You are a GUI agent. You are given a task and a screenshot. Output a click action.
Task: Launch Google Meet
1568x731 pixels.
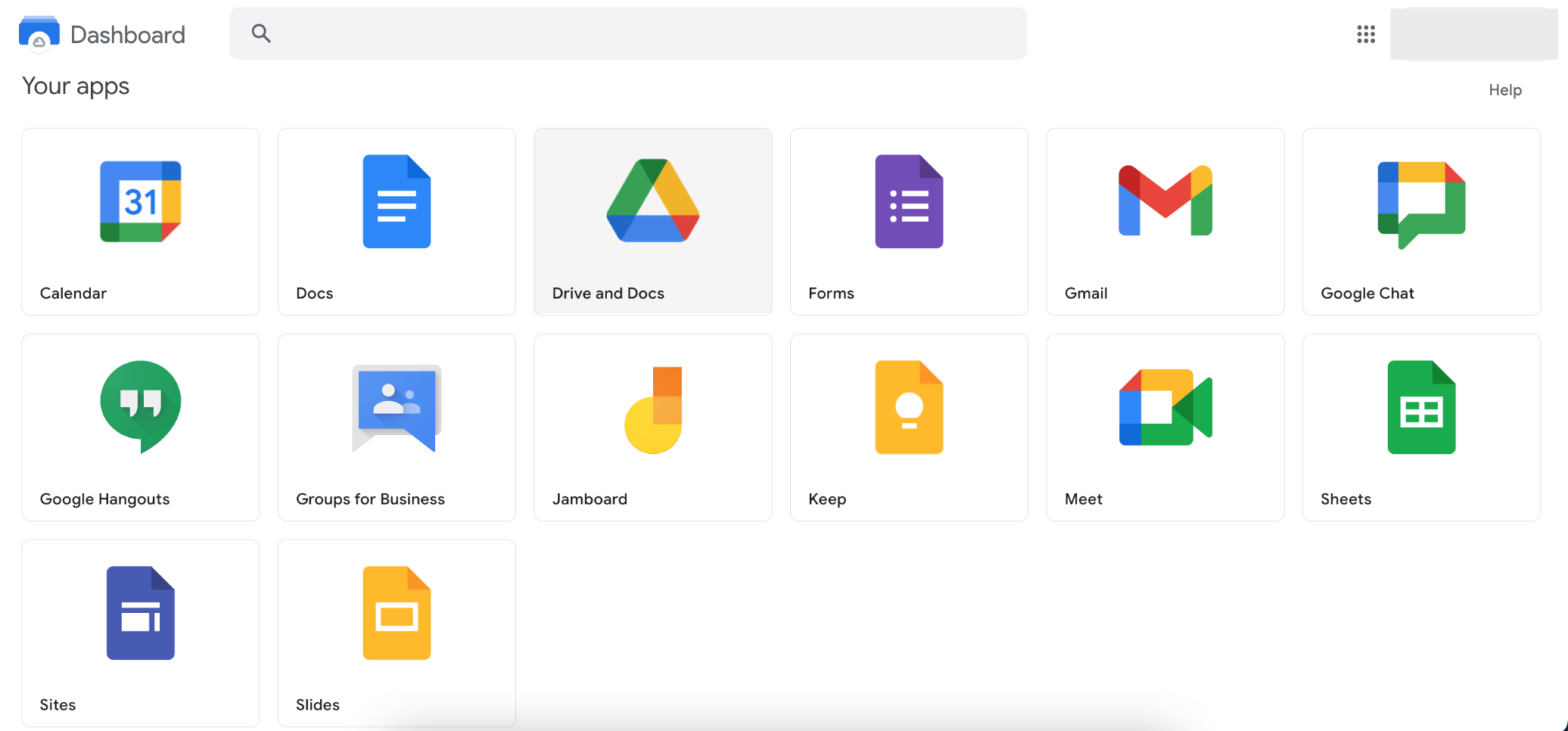(x=1165, y=427)
